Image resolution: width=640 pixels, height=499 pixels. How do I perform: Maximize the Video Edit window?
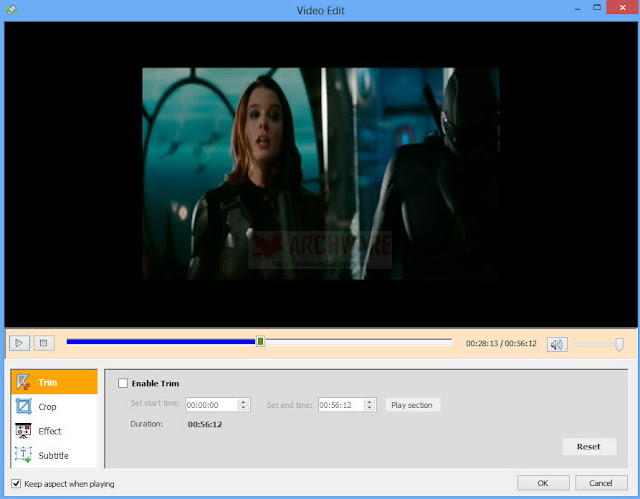click(597, 7)
